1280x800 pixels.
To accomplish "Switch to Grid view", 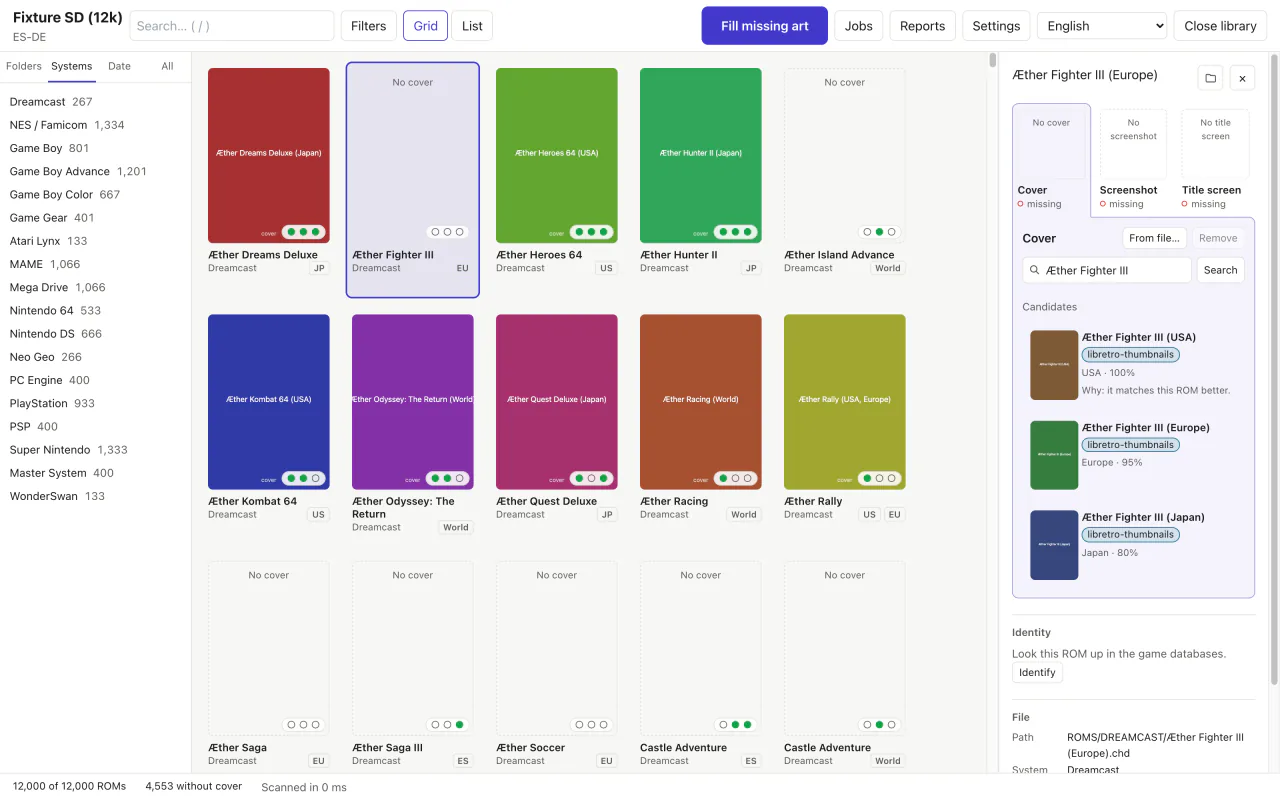I will pyautogui.click(x=425, y=26).
